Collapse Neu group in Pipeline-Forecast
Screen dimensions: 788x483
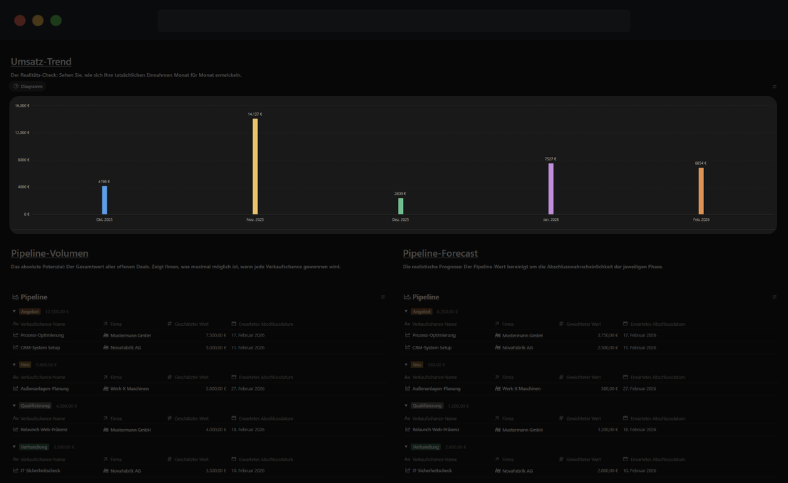click(x=406, y=364)
